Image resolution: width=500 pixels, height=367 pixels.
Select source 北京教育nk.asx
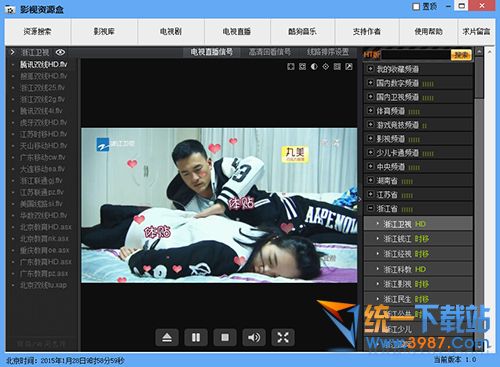44,239
